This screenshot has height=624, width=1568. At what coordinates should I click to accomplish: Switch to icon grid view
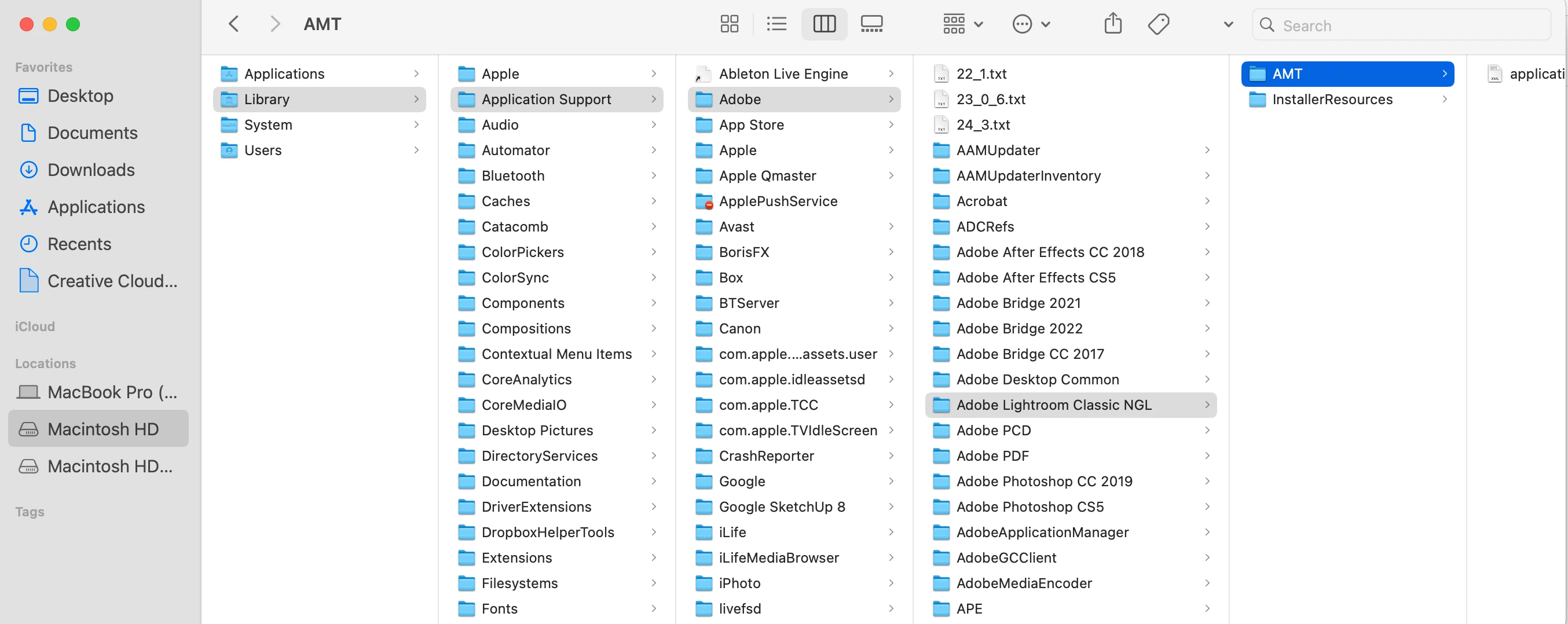coord(729,24)
